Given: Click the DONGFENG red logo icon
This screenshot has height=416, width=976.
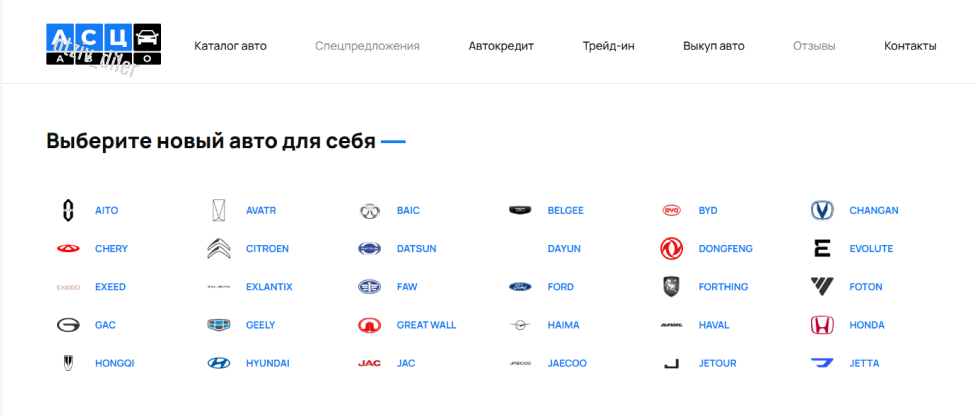Looking at the screenshot, I should coord(671,248).
